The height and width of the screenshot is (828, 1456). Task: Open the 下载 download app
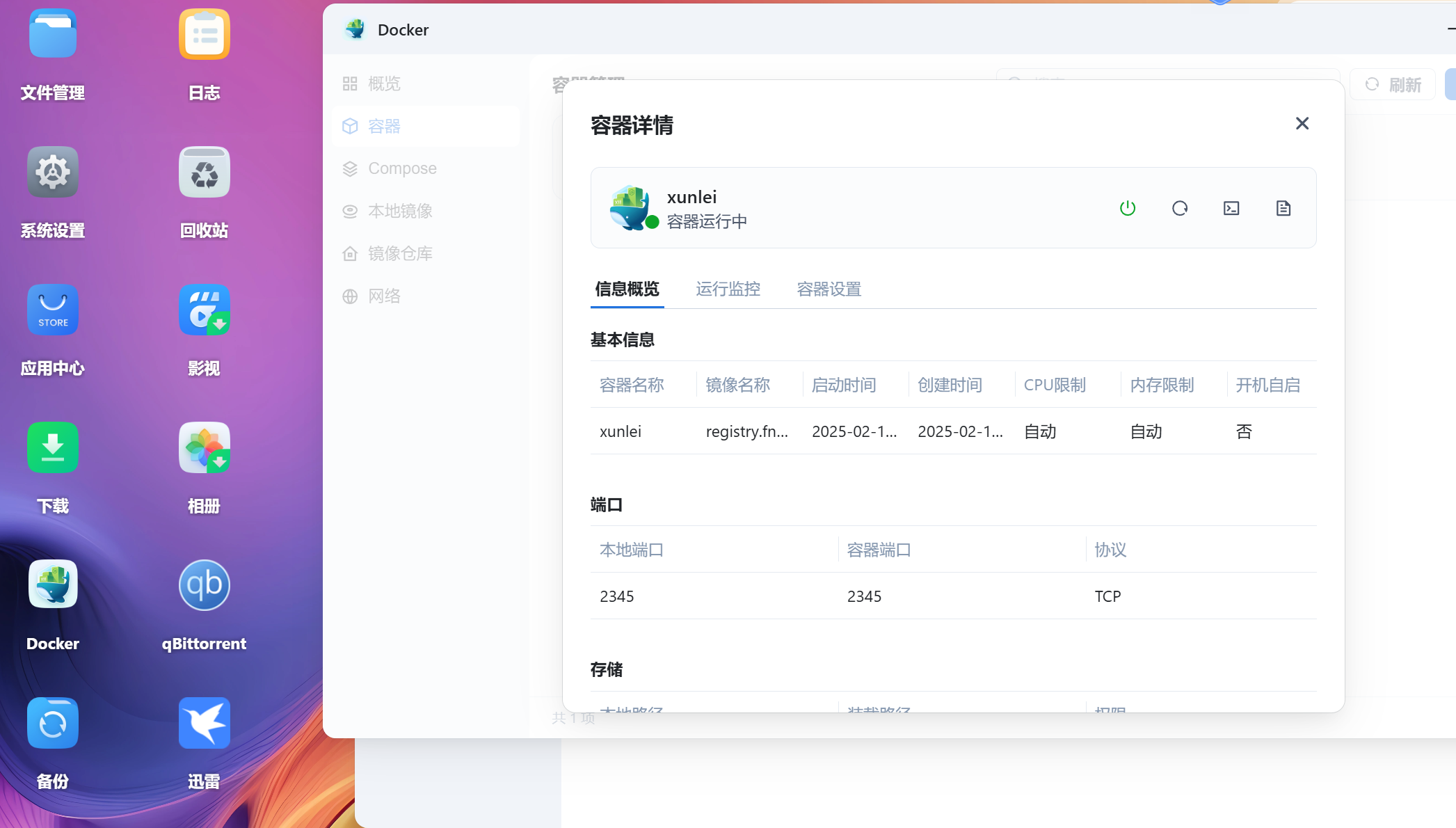[x=53, y=447]
